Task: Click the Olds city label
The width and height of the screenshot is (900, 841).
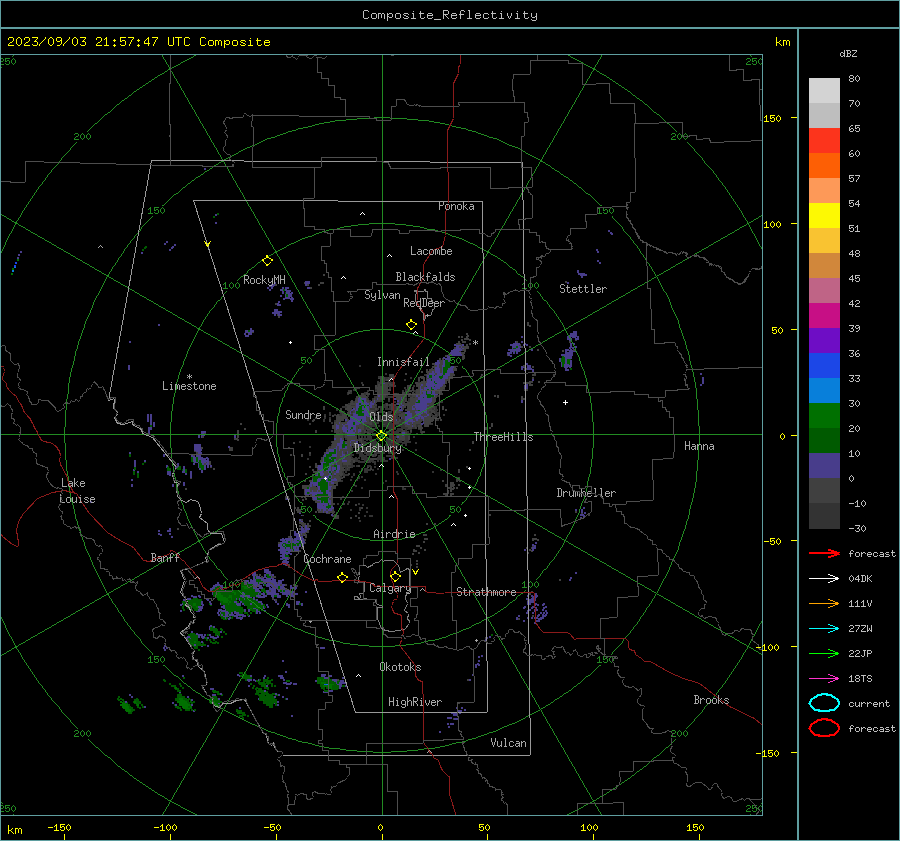Action: [381, 417]
